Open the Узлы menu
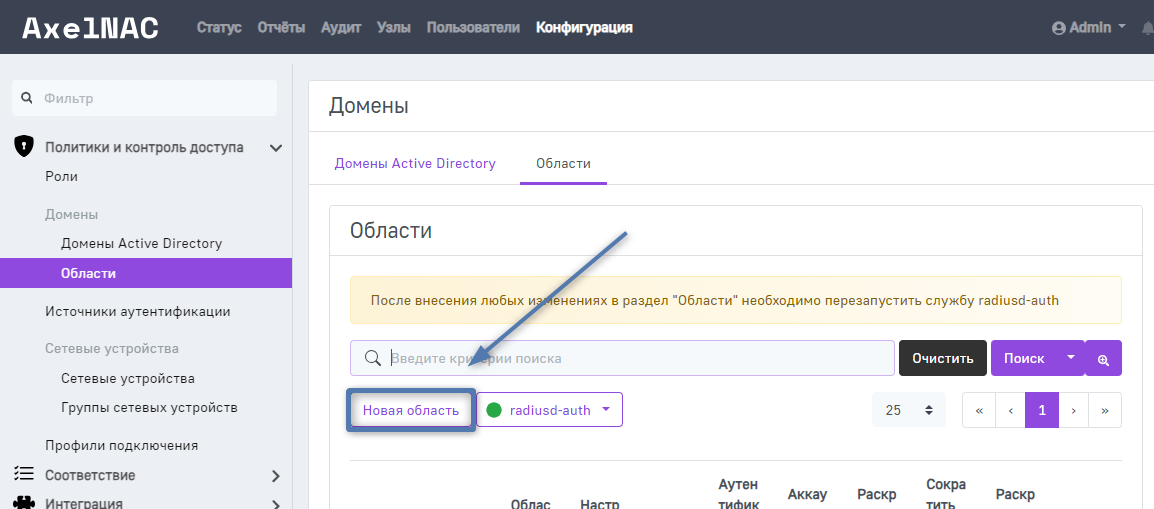Viewport: 1154px width, 509px height. click(394, 28)
